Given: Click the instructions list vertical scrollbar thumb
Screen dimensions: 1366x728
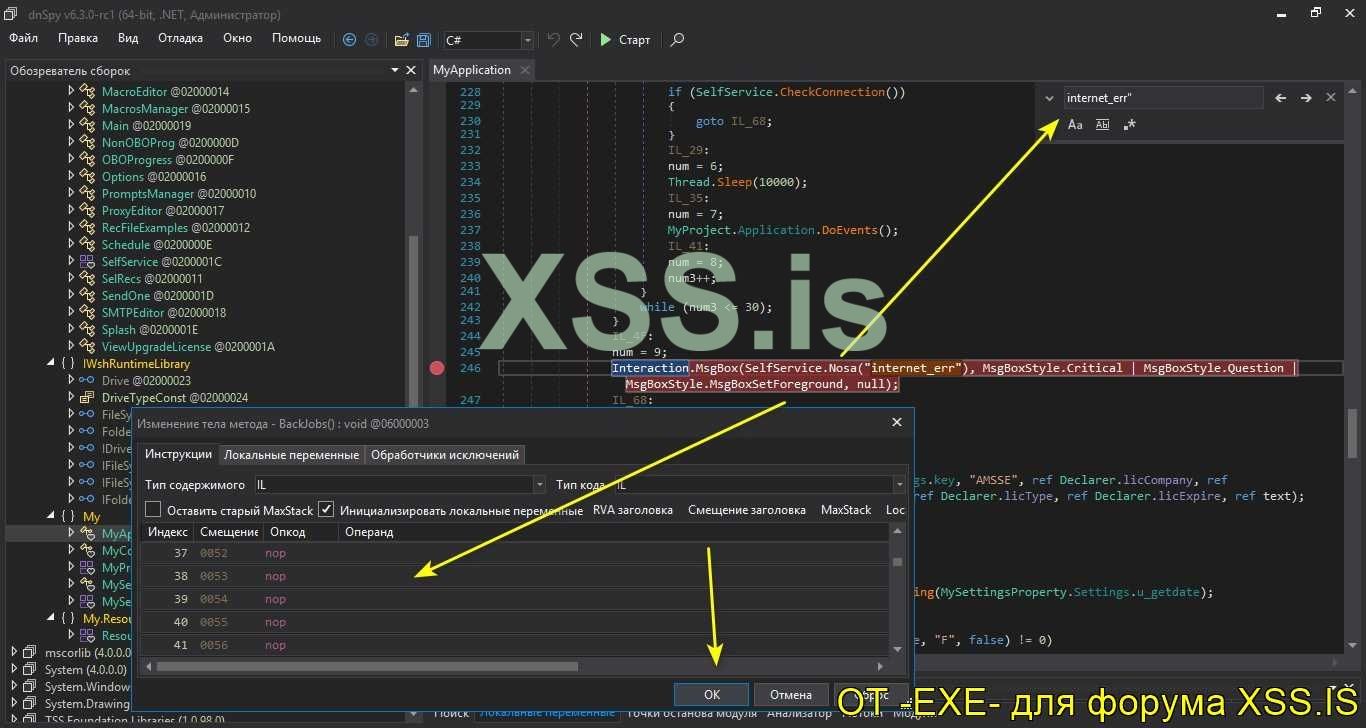Looking at the screenshot, I should coord(897,562).
